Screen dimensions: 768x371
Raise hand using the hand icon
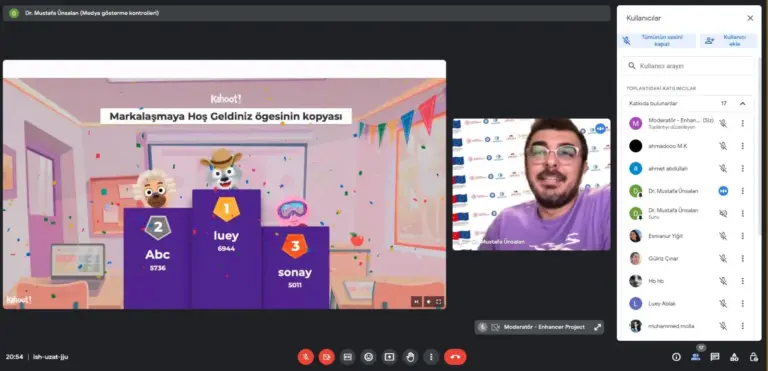(410, 357)
